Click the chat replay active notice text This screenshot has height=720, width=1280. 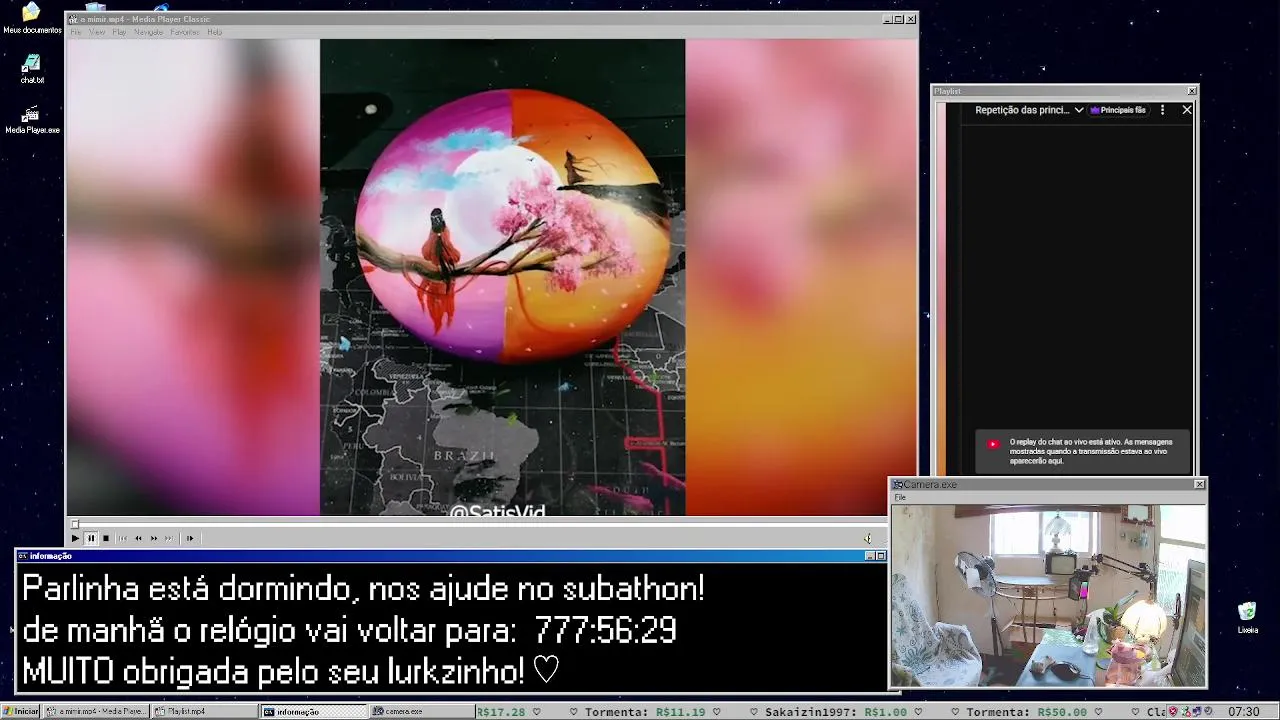pos(1090,451)
